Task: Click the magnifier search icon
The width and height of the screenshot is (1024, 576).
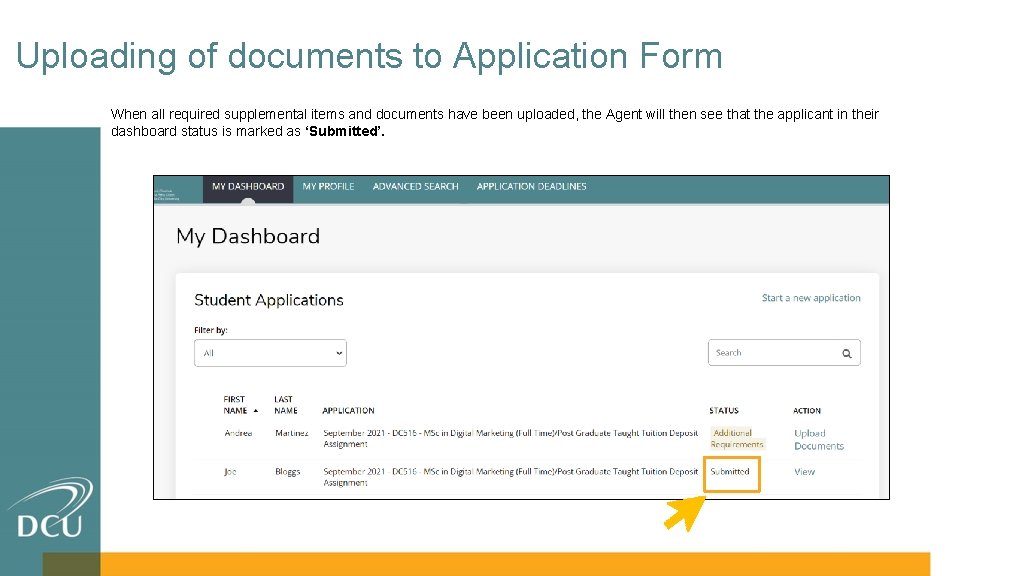Action: pyautogui.click(x=846, y=353)
